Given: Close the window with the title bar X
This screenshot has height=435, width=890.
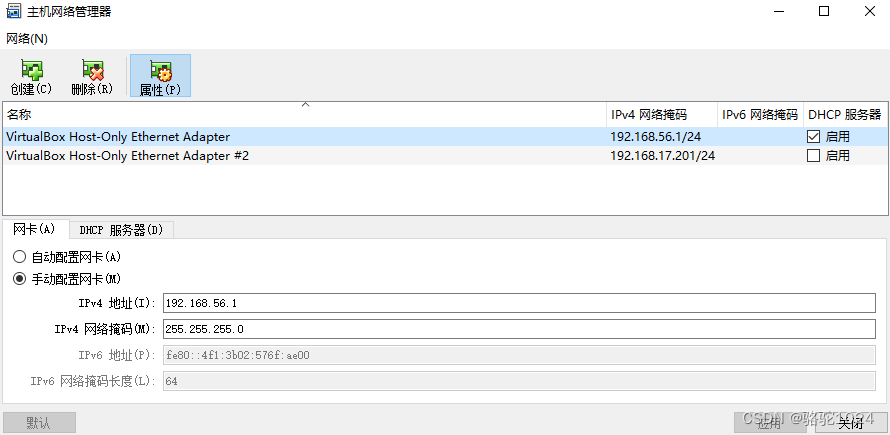Looking at the screenshot, I should pos(868,11).
